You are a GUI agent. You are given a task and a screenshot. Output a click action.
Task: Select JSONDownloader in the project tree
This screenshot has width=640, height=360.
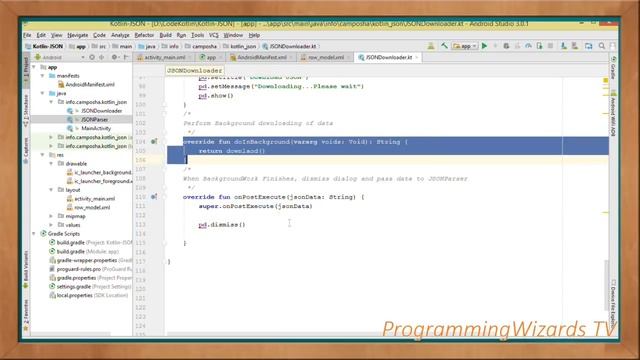click(x=102, y=111)
